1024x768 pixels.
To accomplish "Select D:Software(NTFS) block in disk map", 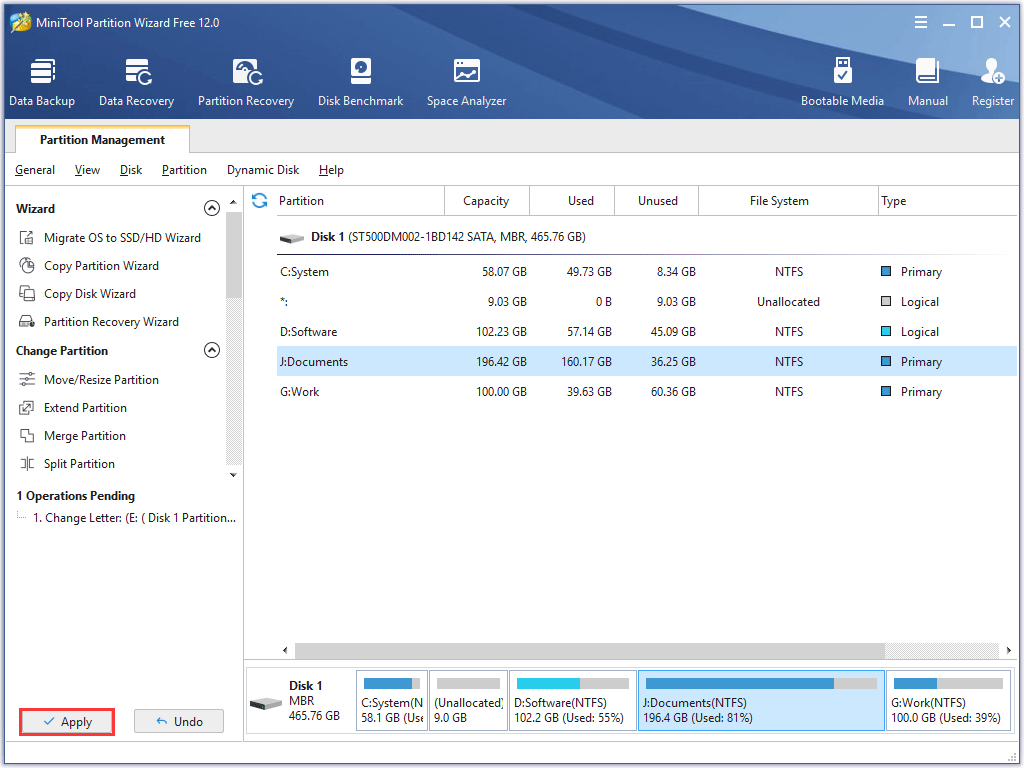I will (x=573, y=700).
